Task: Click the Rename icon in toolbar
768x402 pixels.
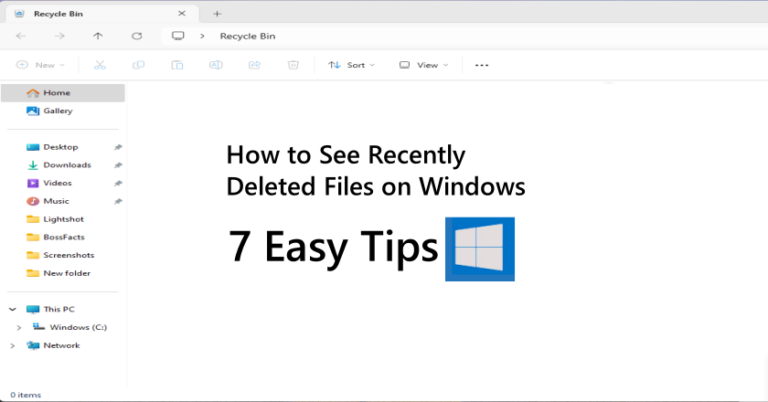Action: (216, 65)
